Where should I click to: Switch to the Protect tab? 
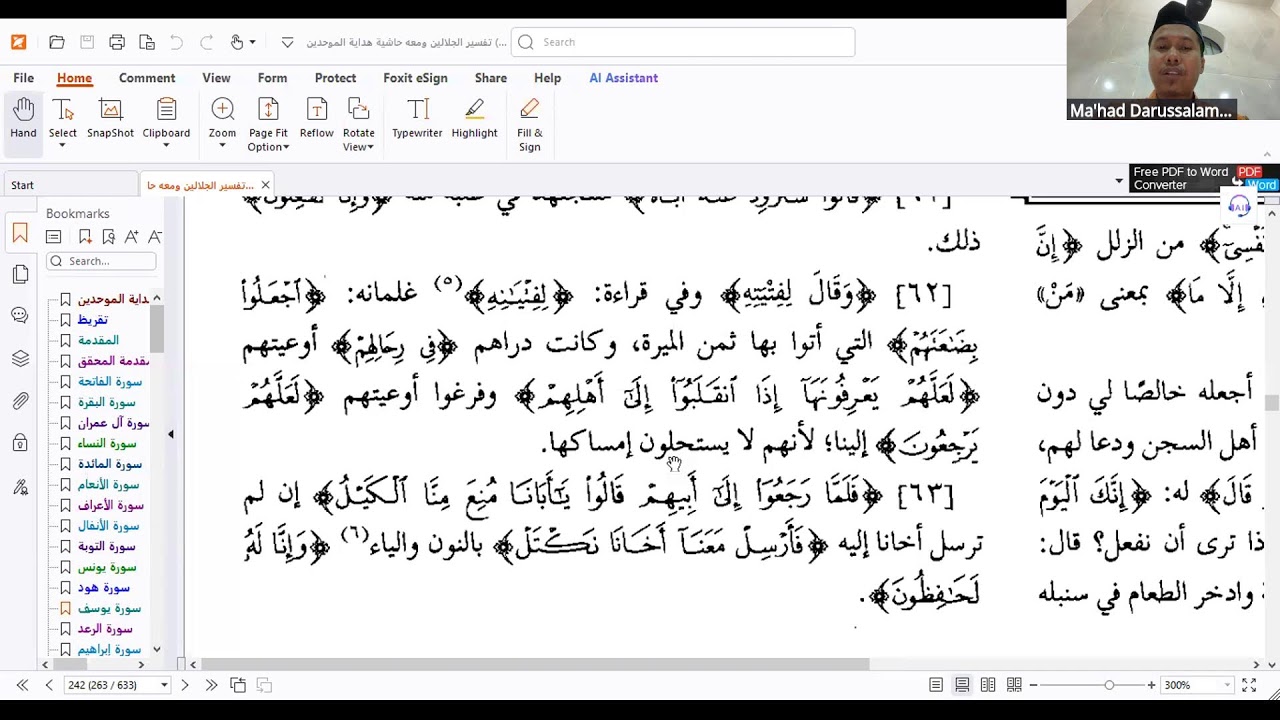[335, 78]
